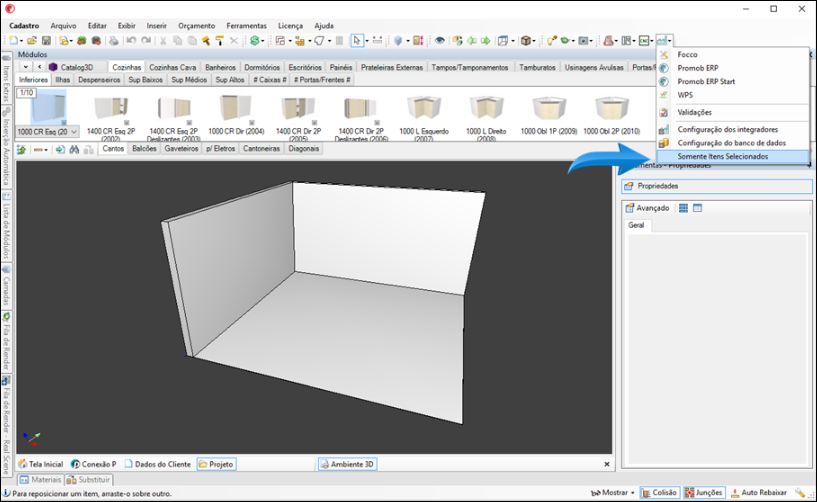Open the Mostrar dropdown in status bar

tap(613, 492)
